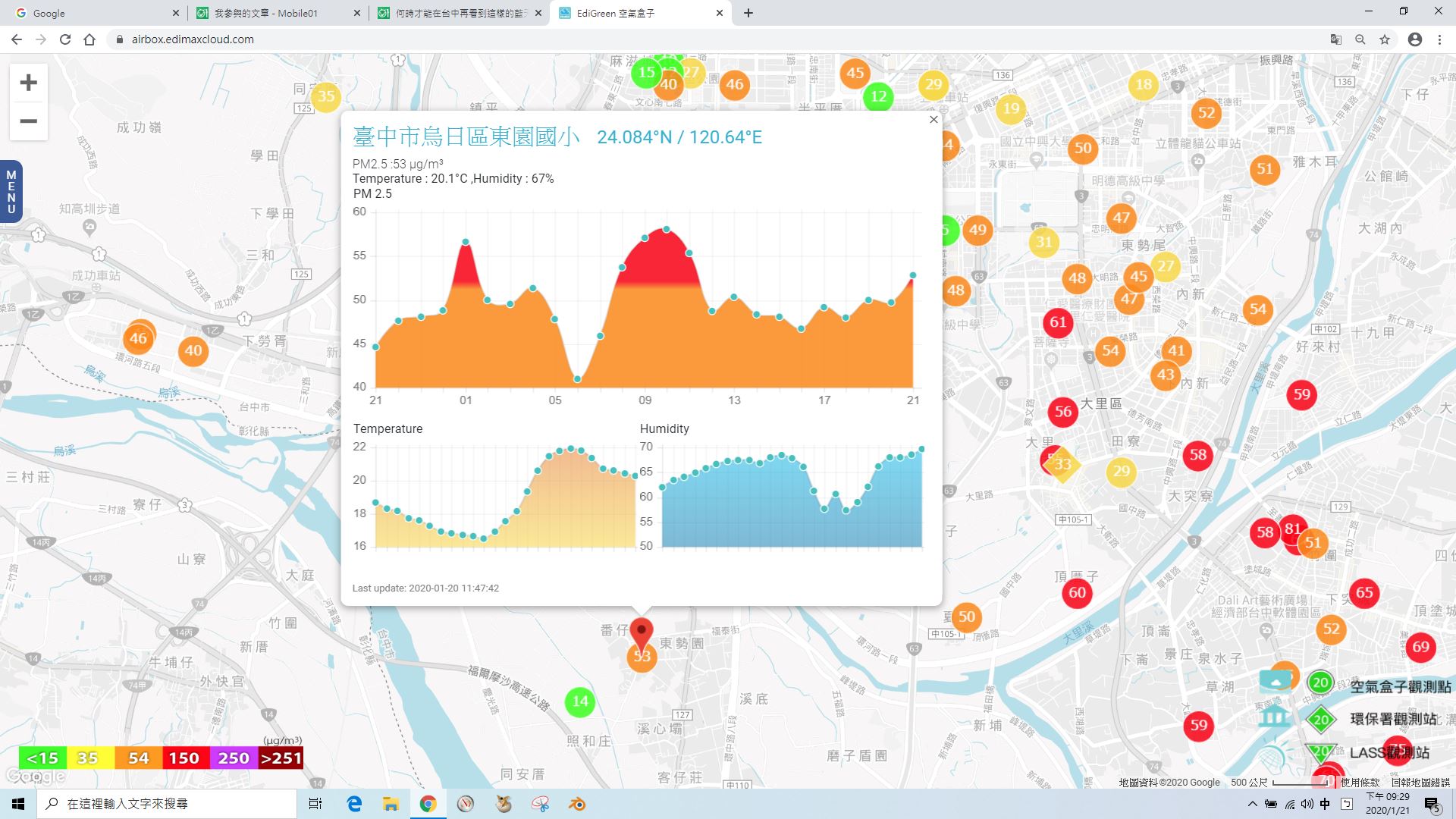Viewport: 1456px width, 819px height.
Task: Select the green 14 AirBox marker
Action: 580,701
